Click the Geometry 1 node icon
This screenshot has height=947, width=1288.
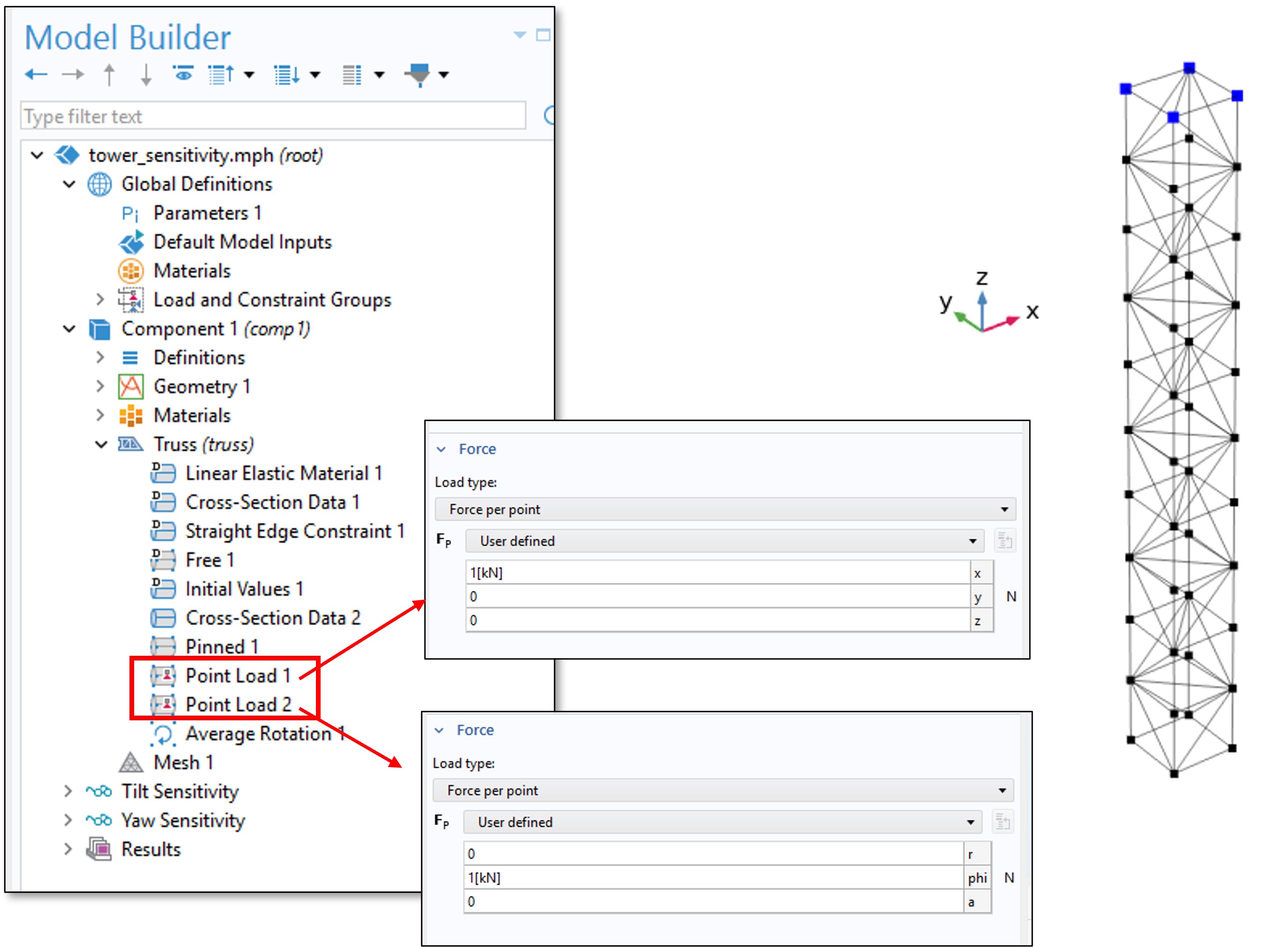[x=131, y=387]
